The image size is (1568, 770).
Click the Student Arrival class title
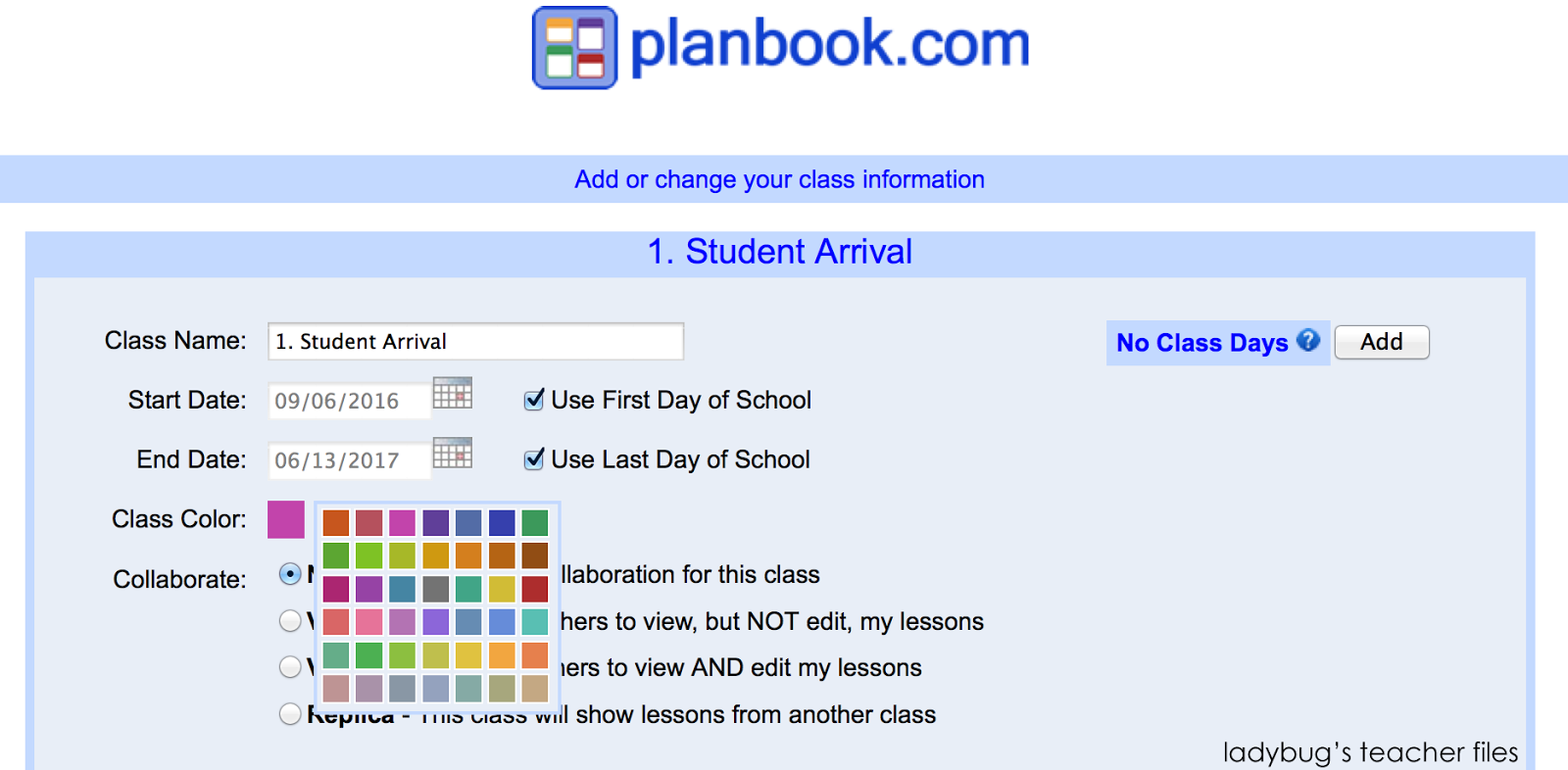tap(779, 252)
